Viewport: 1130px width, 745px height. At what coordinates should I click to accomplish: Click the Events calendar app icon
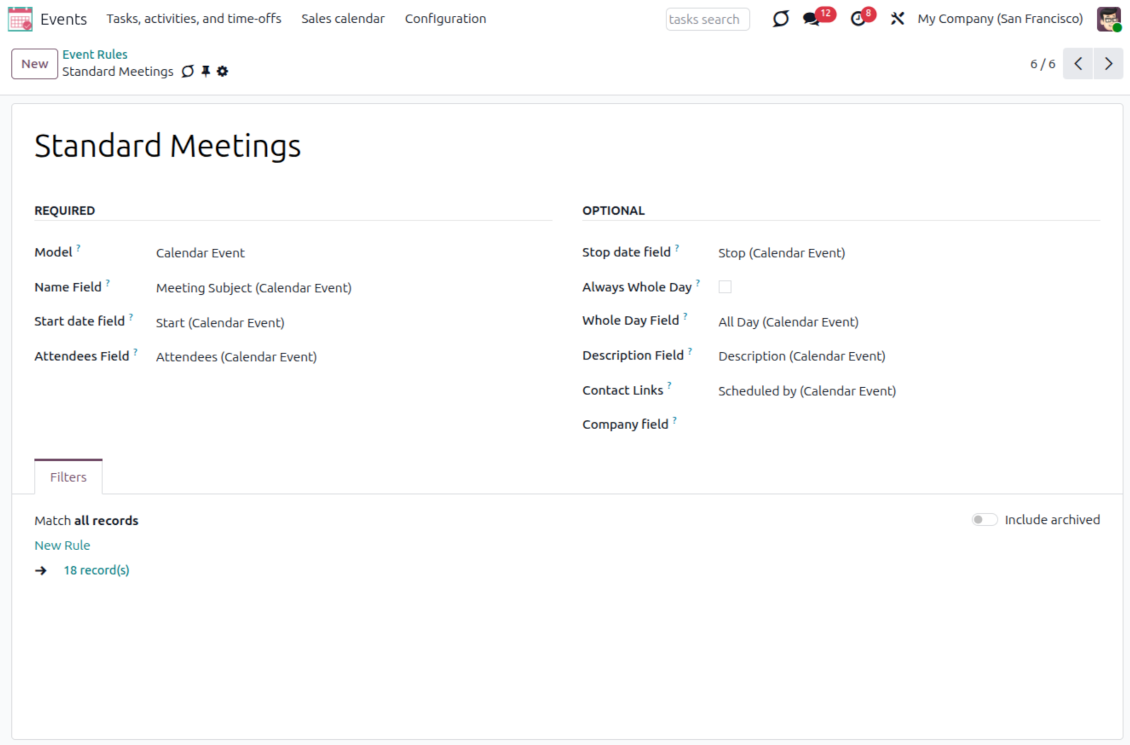coord(20,19)
